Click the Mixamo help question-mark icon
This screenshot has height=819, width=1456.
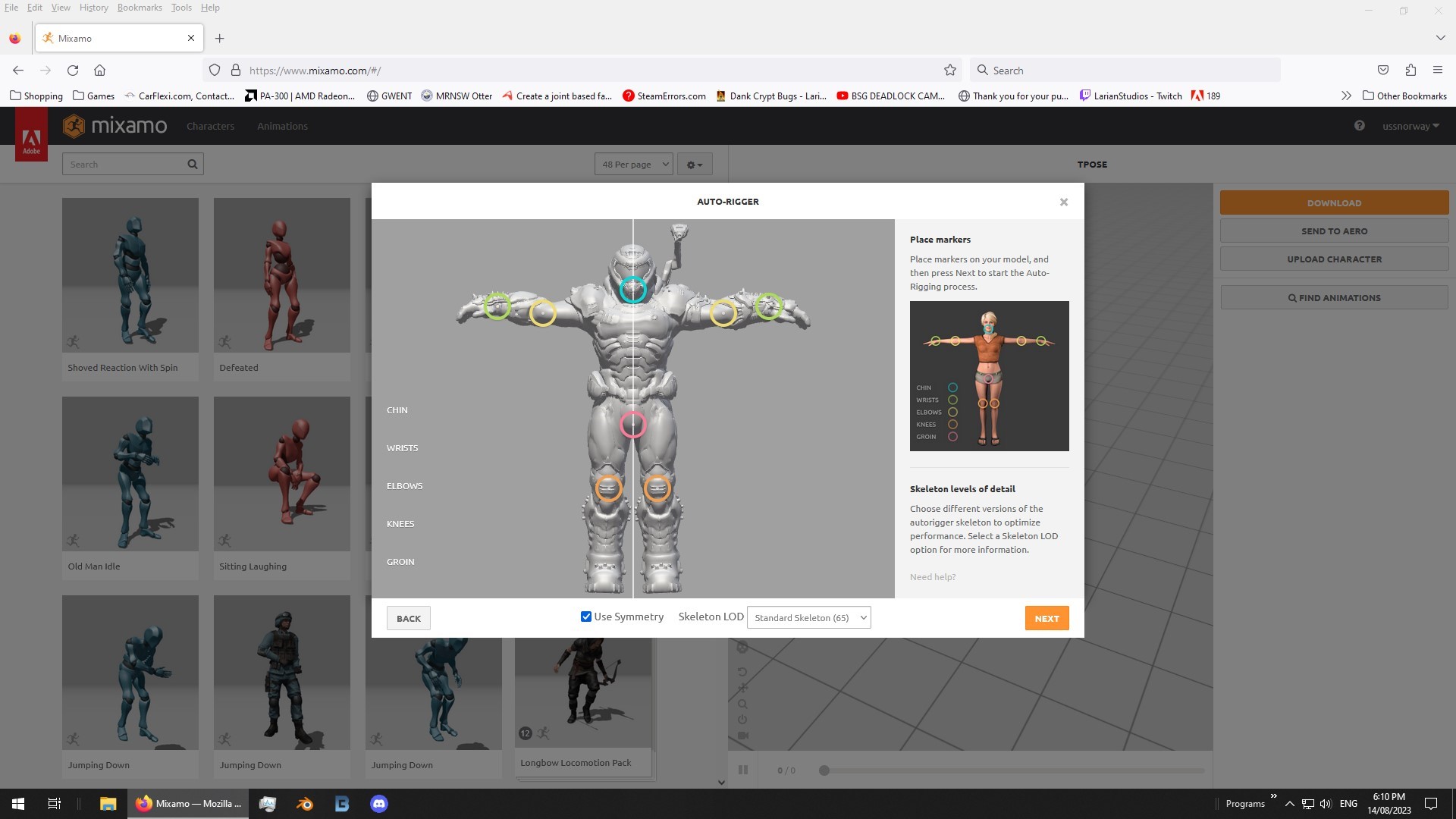(1360, 126)
